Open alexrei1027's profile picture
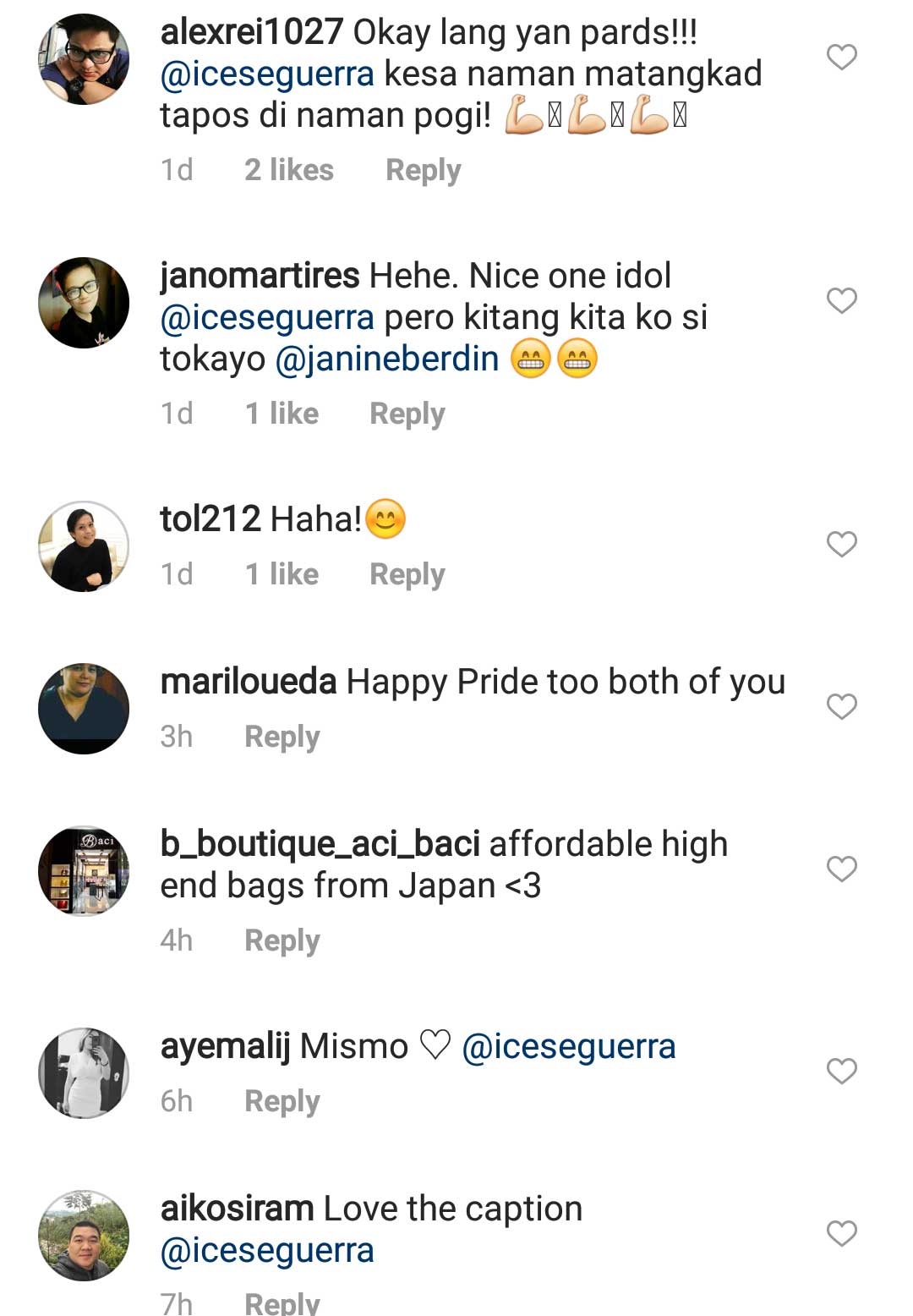 pyautogui.click(x=84, y=59)
